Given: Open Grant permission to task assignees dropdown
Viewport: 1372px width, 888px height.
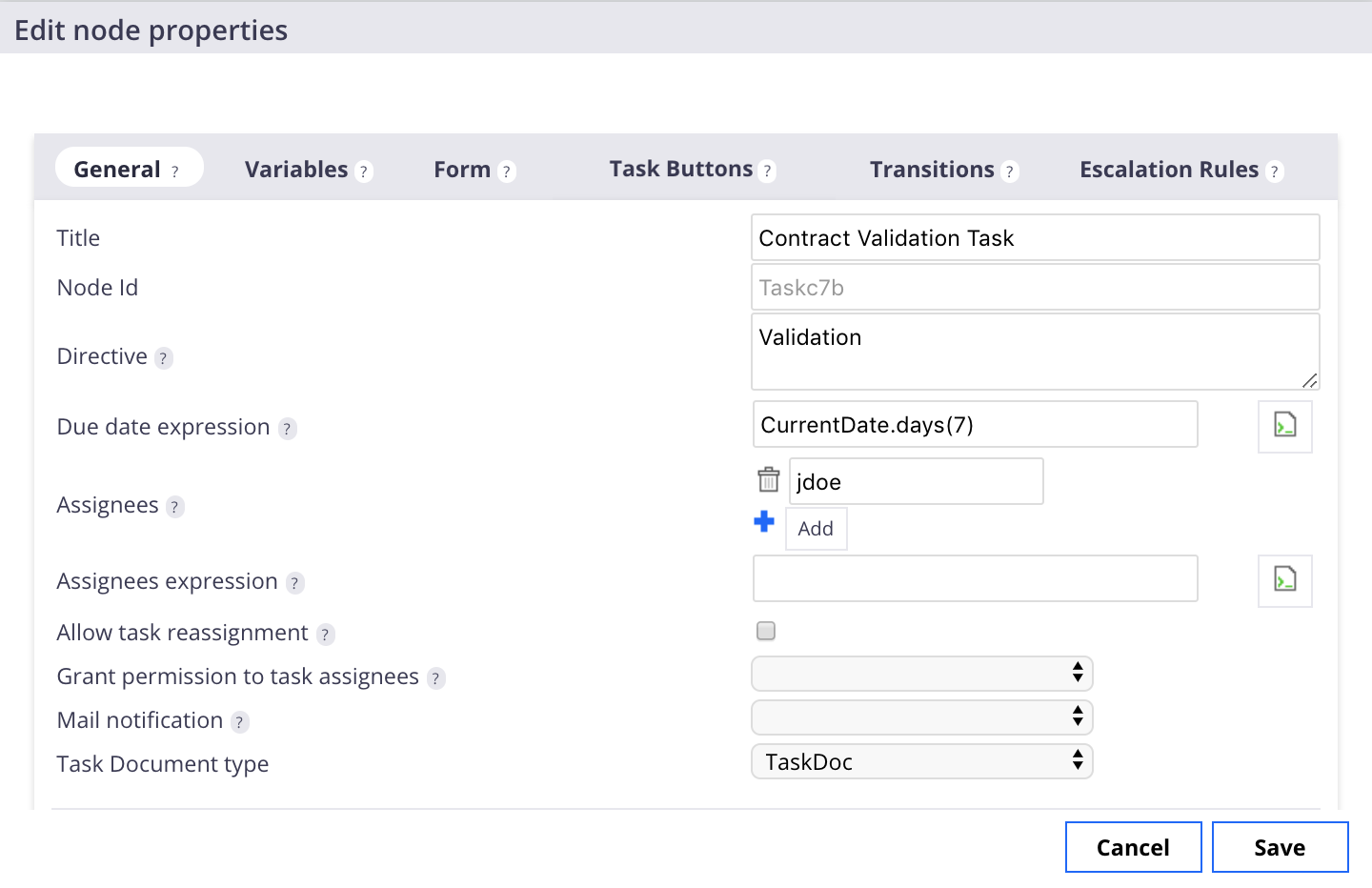Looking at the screenshot, I should click(922, 674).
